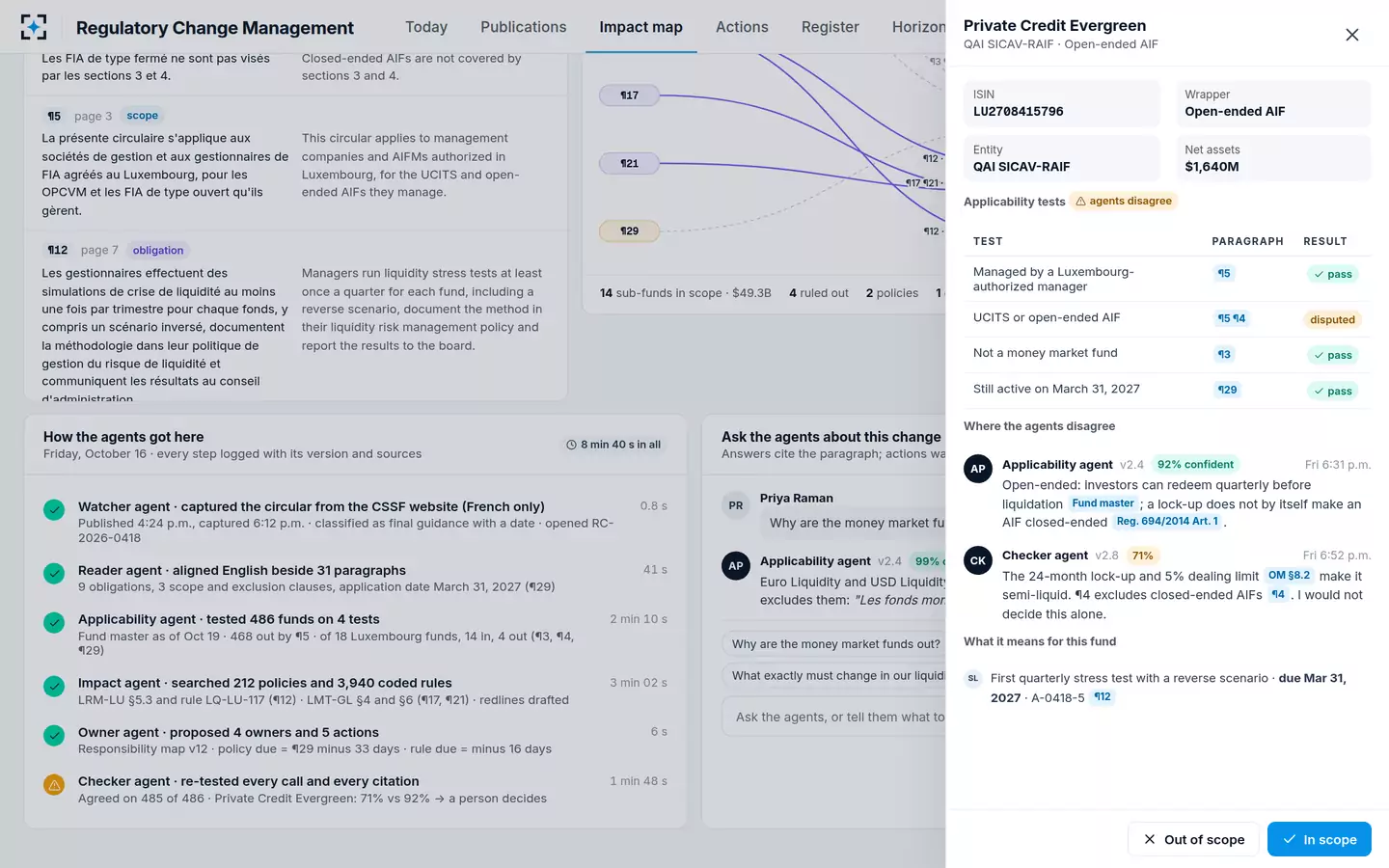1389x868 pixels.
Task: Mark fund as Out of scope
Action: 1194,839
